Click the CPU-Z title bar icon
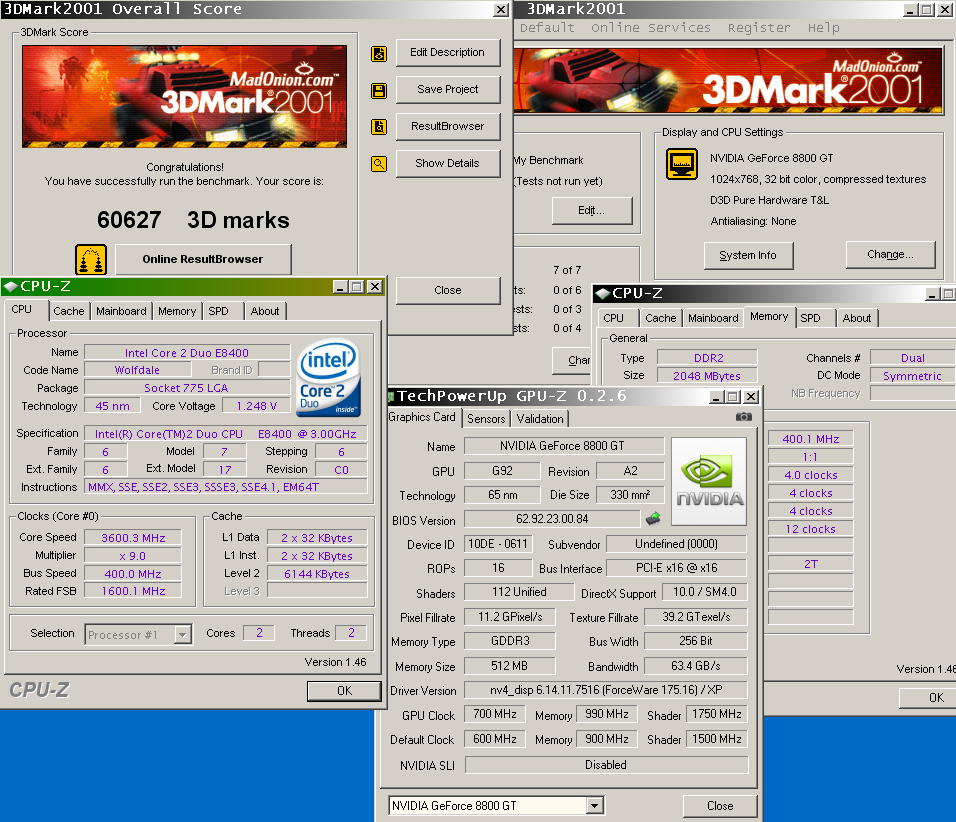The image size is (956, 822). (10, 286)
